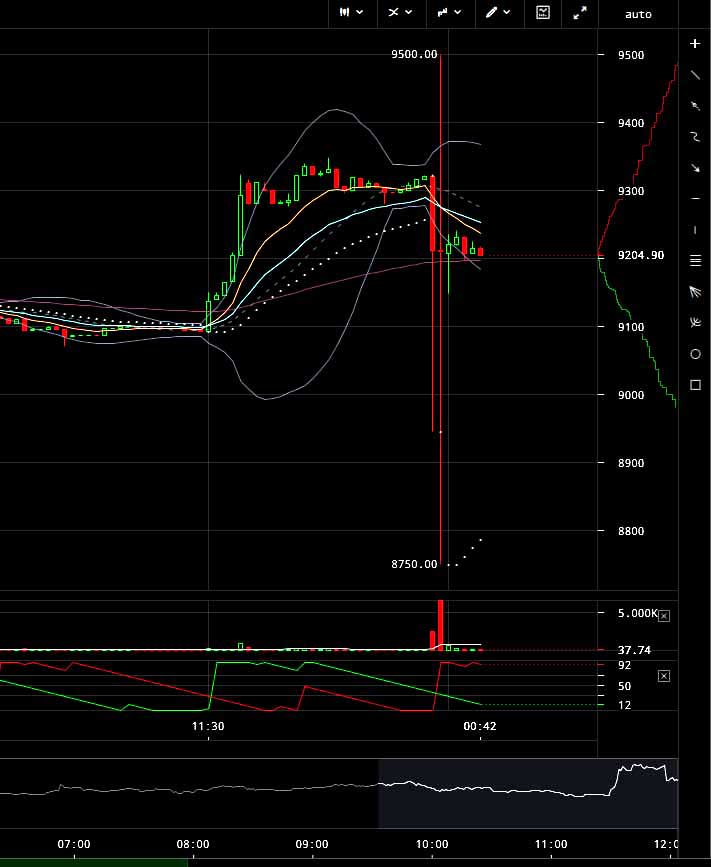The width and height of the screenshot is (711, 867).
Task: Open the indicators overlay dropdown
Action: point(401,12)
